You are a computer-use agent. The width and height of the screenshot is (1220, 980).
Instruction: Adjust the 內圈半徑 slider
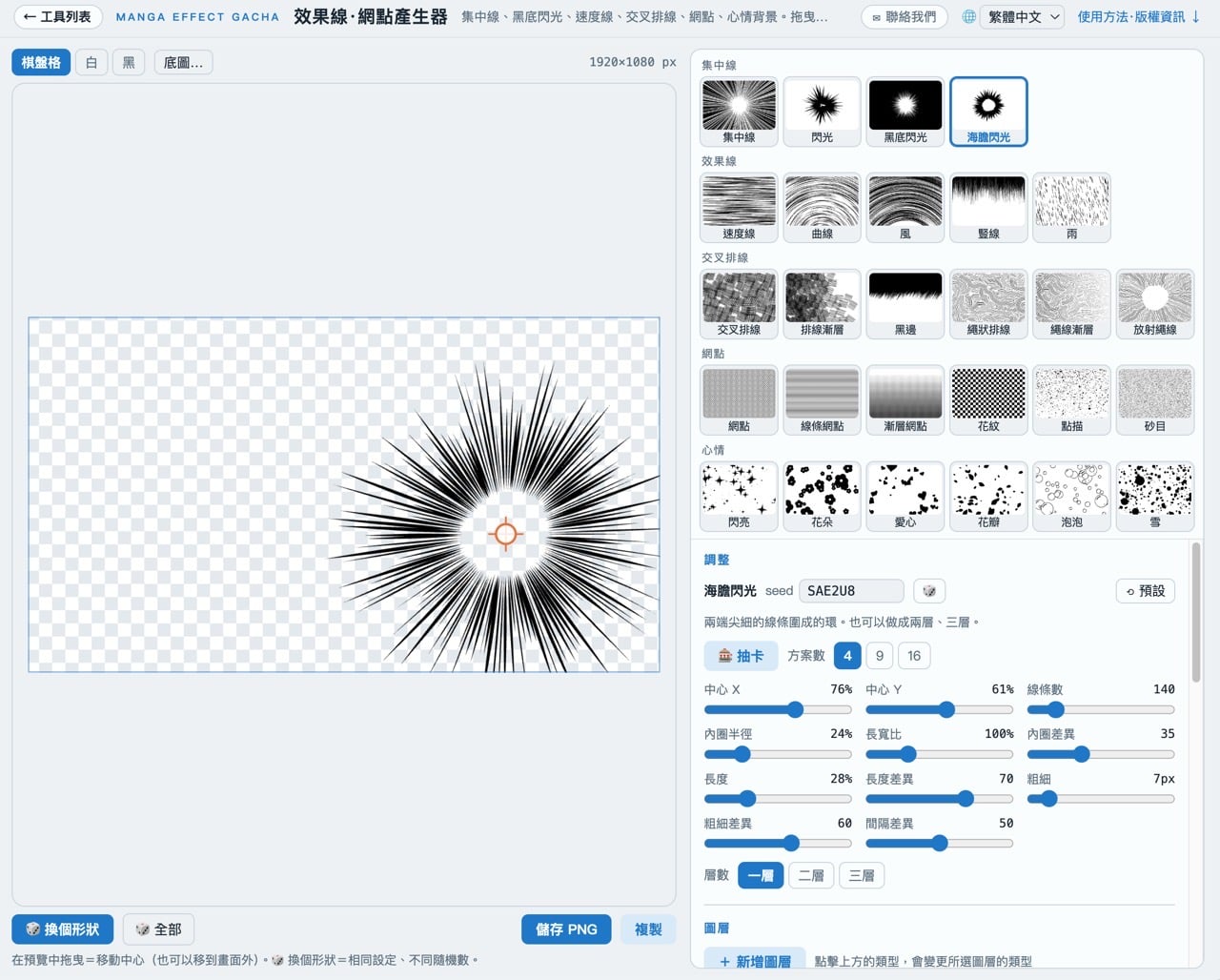click(778, 754)
